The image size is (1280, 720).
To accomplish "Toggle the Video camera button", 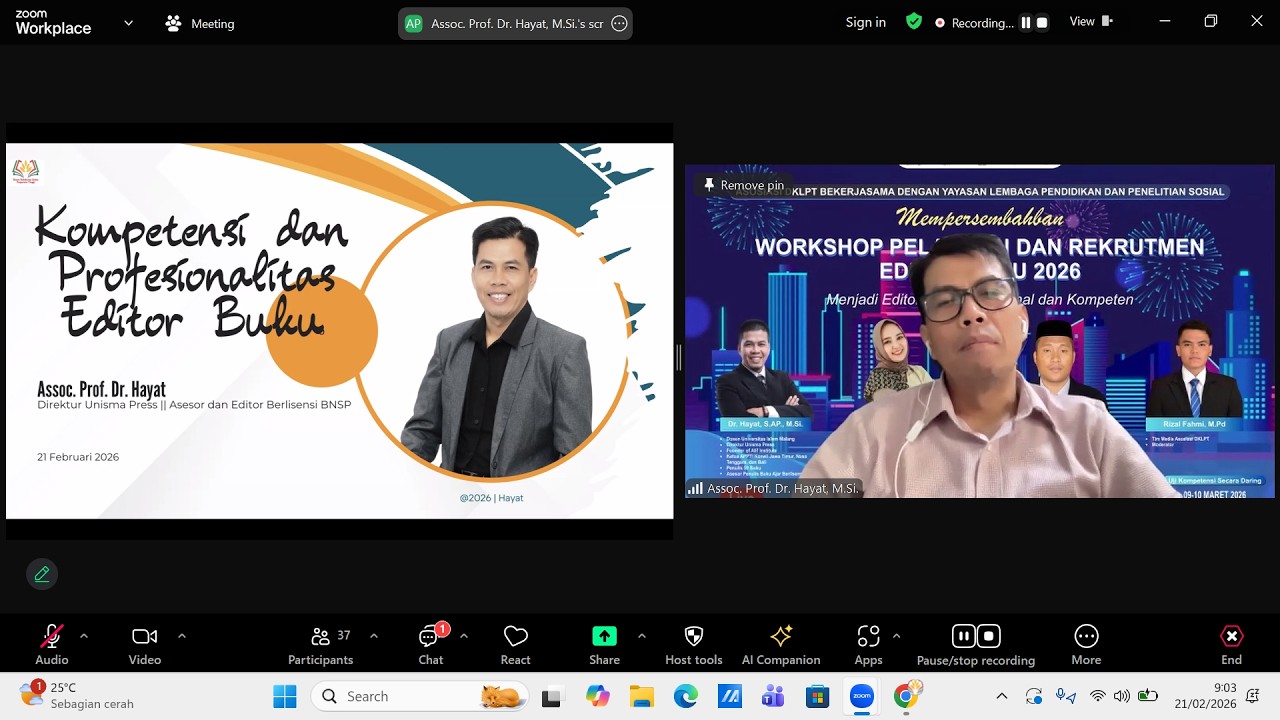I will (145, 644).
